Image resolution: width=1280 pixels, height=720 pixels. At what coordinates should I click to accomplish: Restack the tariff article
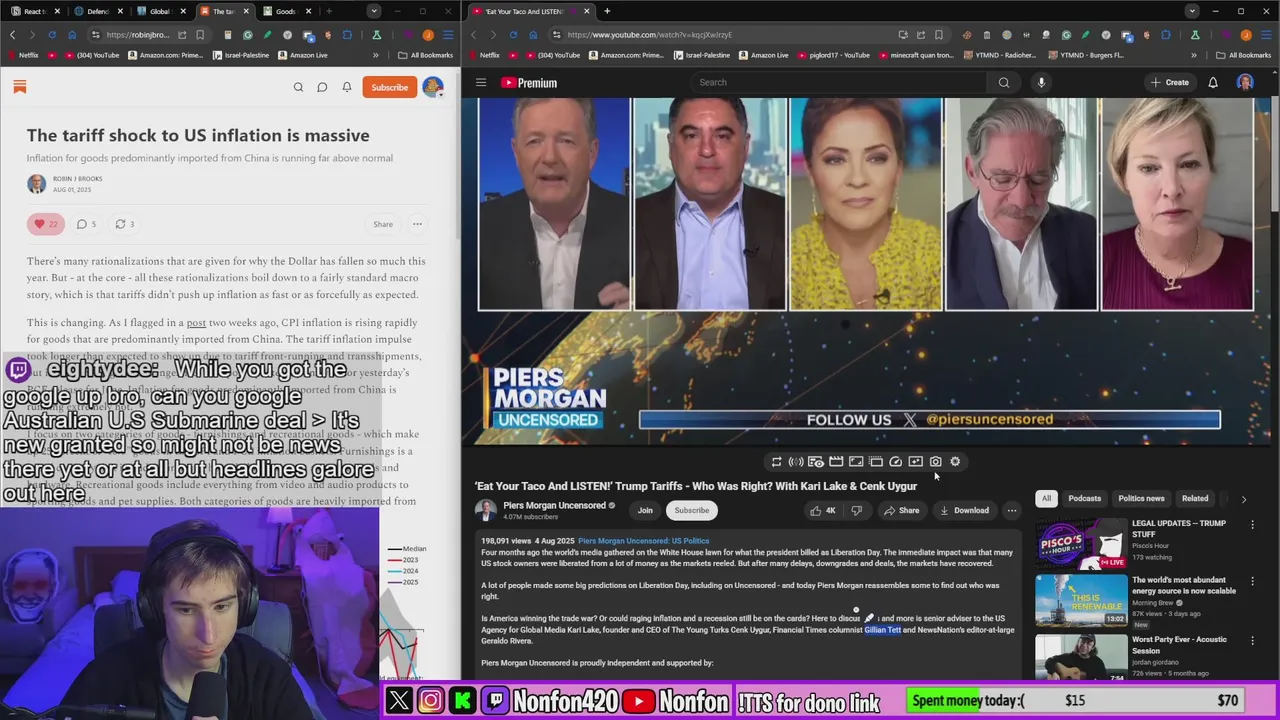125,224
